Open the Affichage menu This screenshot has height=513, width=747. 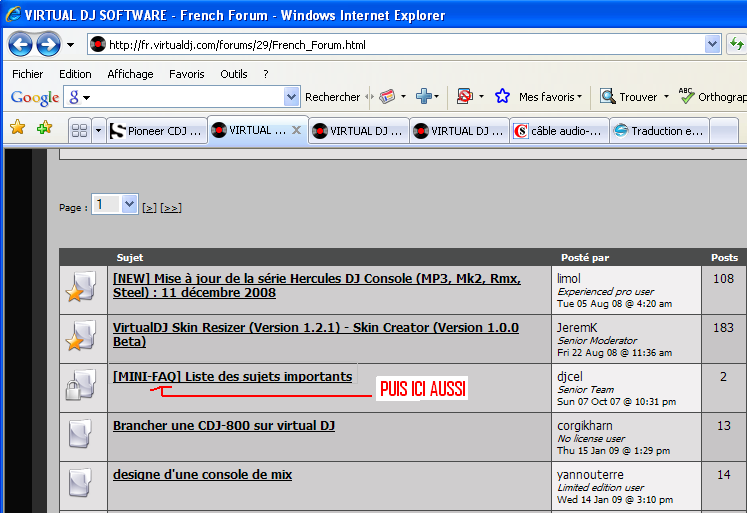(x=130, y=74)
